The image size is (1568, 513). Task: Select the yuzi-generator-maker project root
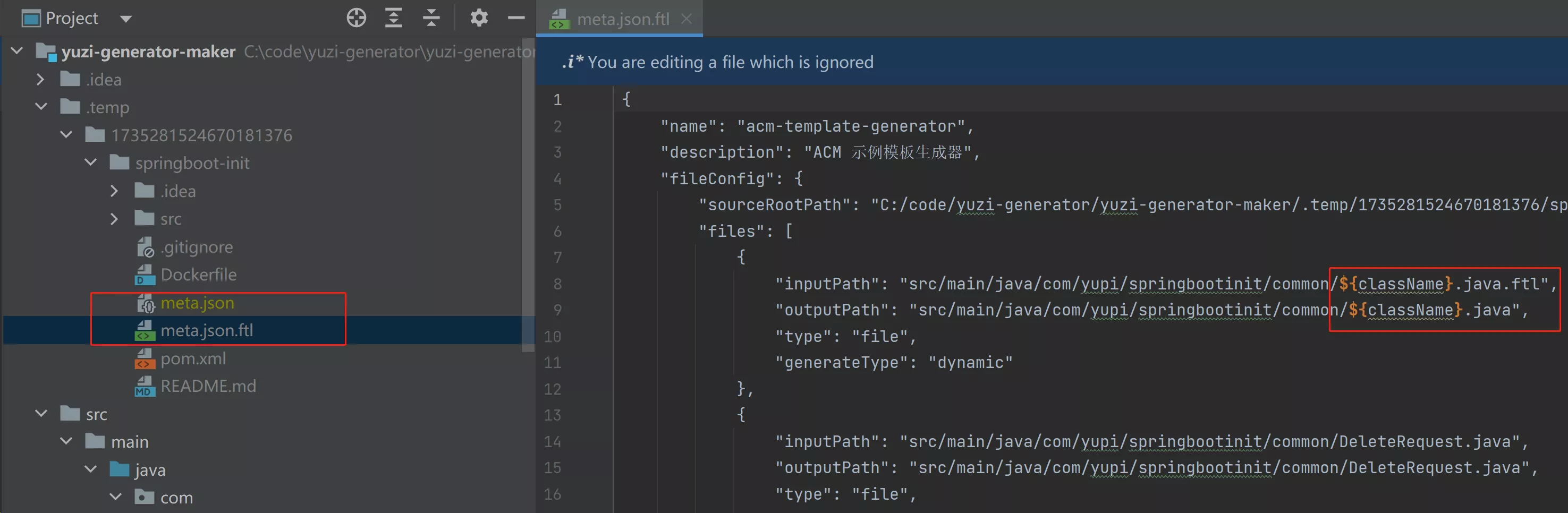149,52
